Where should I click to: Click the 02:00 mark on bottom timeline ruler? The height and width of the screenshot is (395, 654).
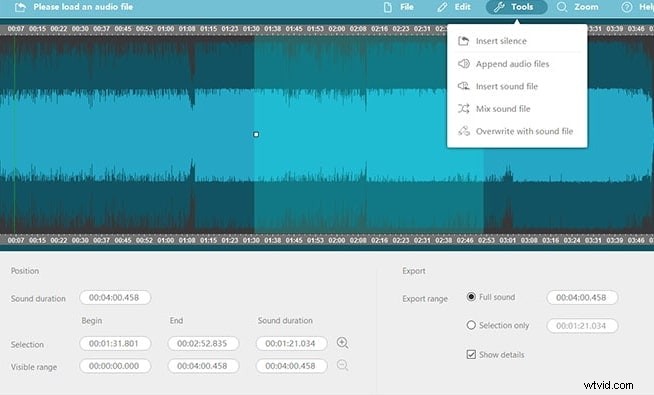pos(337,240)
